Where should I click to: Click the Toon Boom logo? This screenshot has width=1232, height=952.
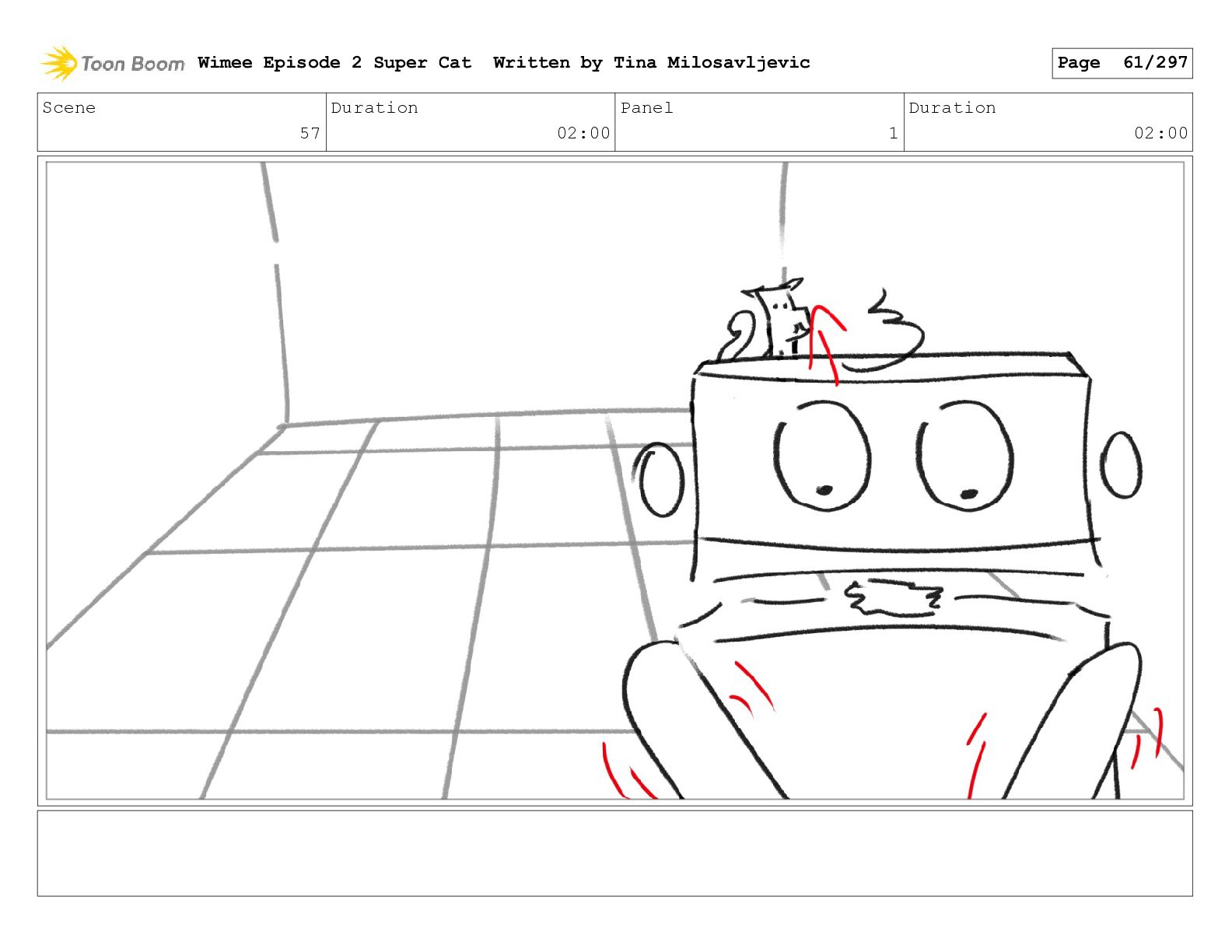pyautogui.click(x=113, y=63)
